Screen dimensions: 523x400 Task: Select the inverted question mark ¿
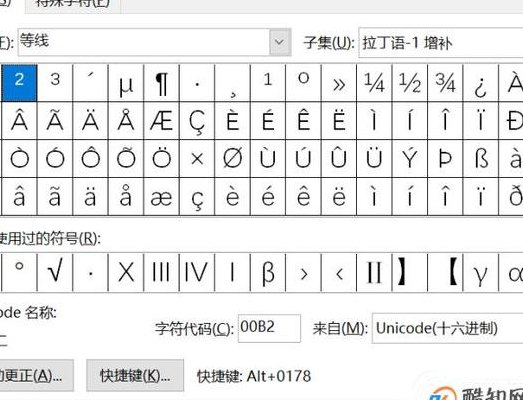click(x=481, y=83)
